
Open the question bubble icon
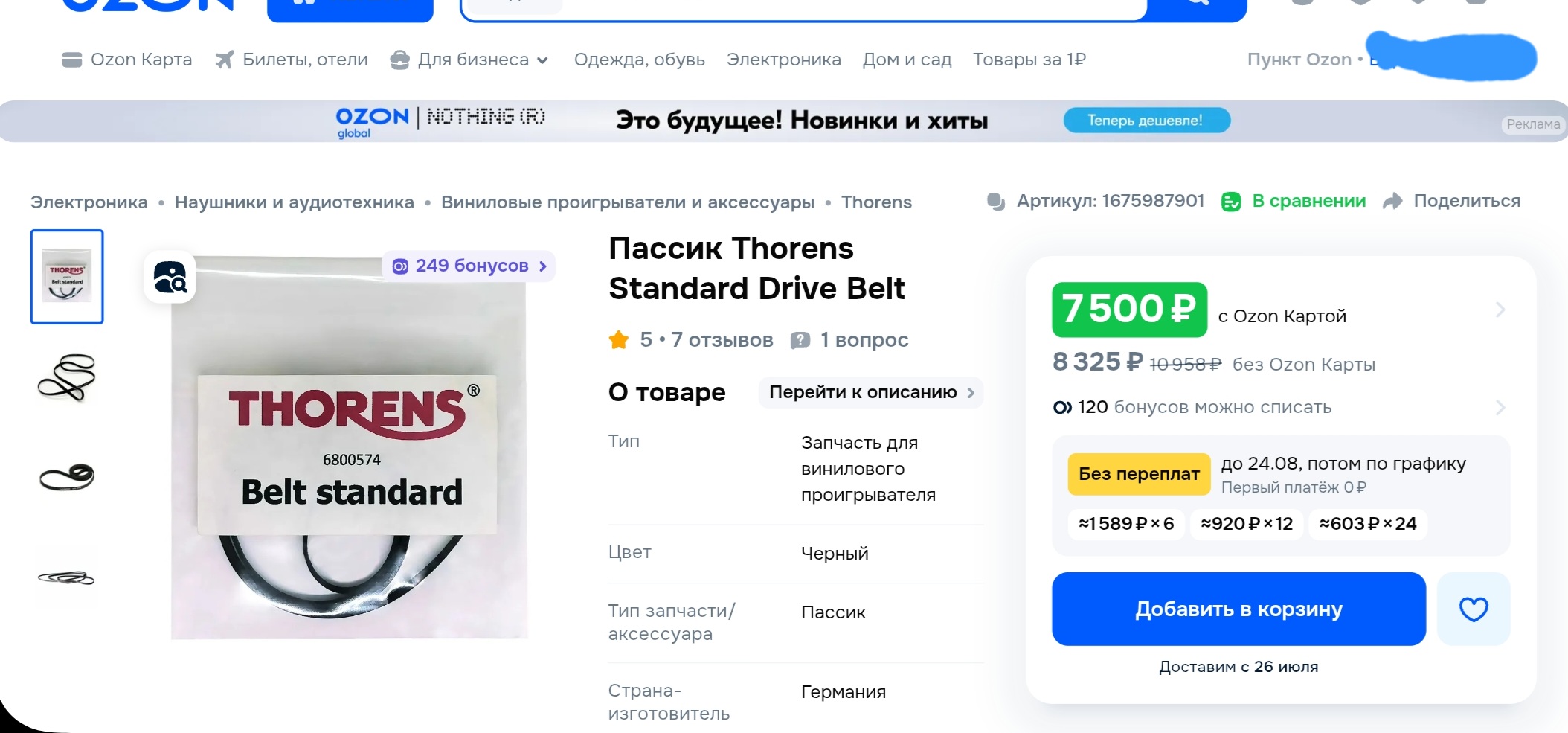point(800,340)
